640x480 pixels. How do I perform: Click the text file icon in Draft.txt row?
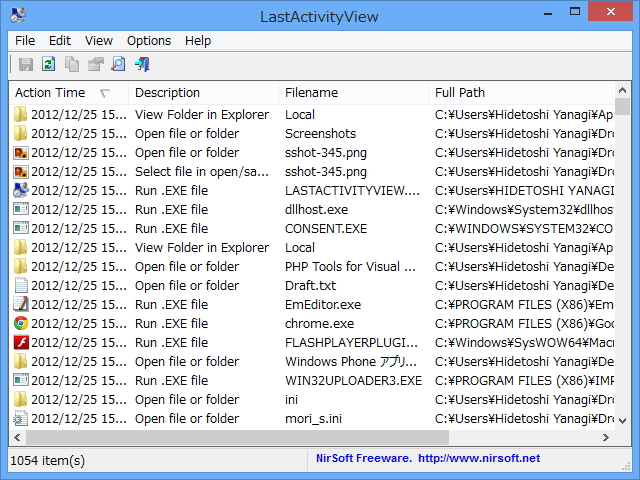click(20, 285)
